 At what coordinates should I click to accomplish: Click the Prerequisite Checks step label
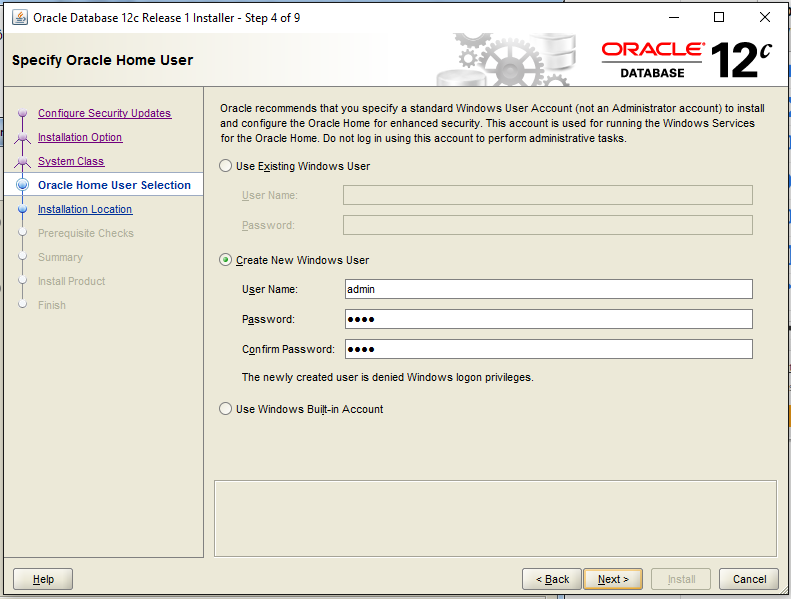(x=86, y=233)
